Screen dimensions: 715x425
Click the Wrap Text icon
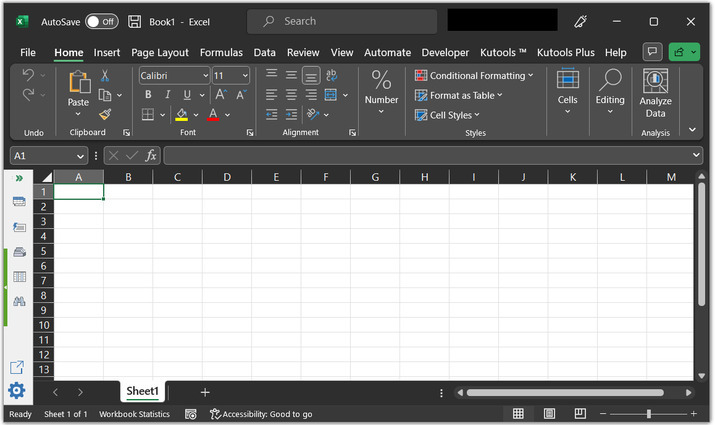pos(332,75)
